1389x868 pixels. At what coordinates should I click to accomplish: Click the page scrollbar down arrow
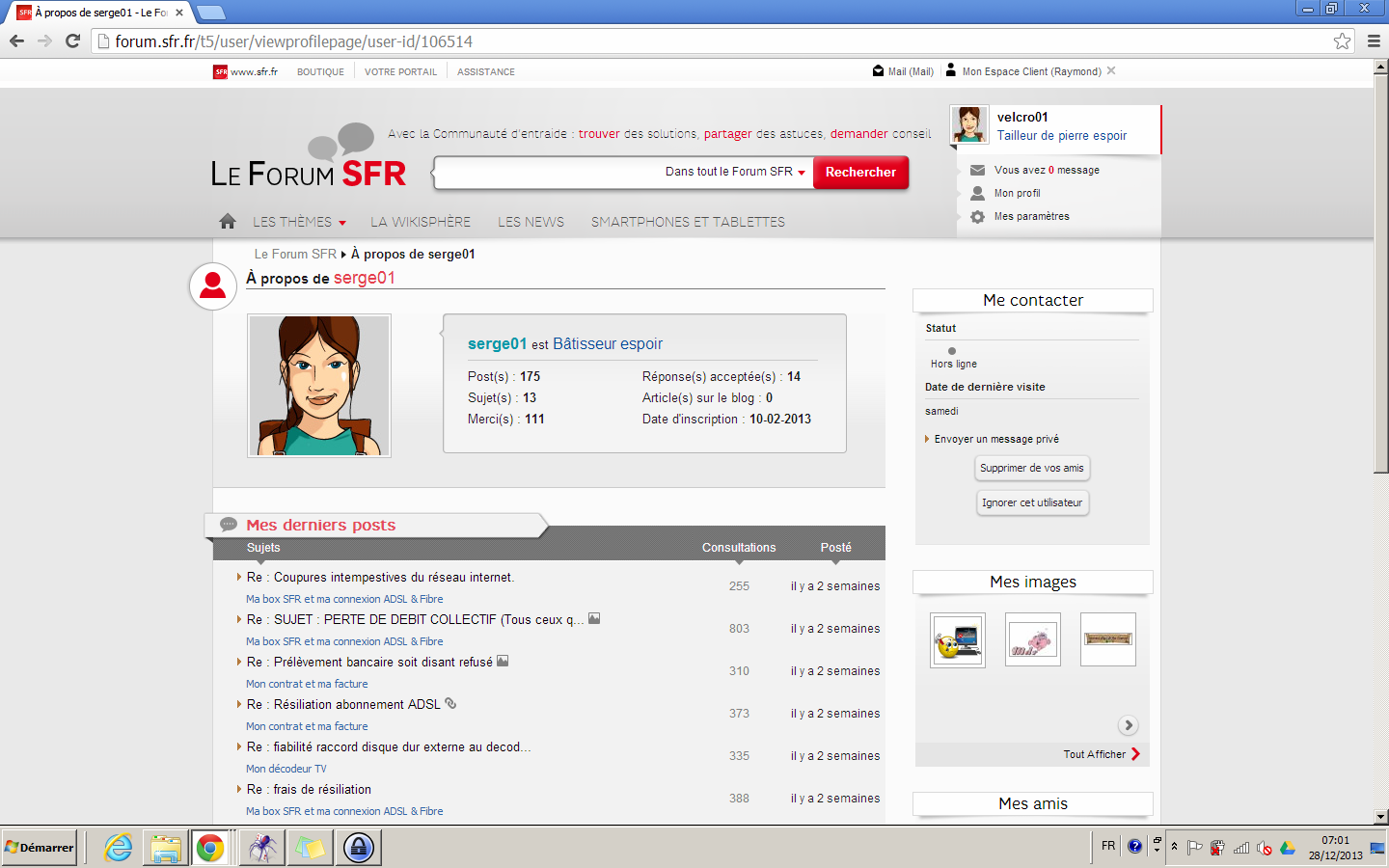1380,816
